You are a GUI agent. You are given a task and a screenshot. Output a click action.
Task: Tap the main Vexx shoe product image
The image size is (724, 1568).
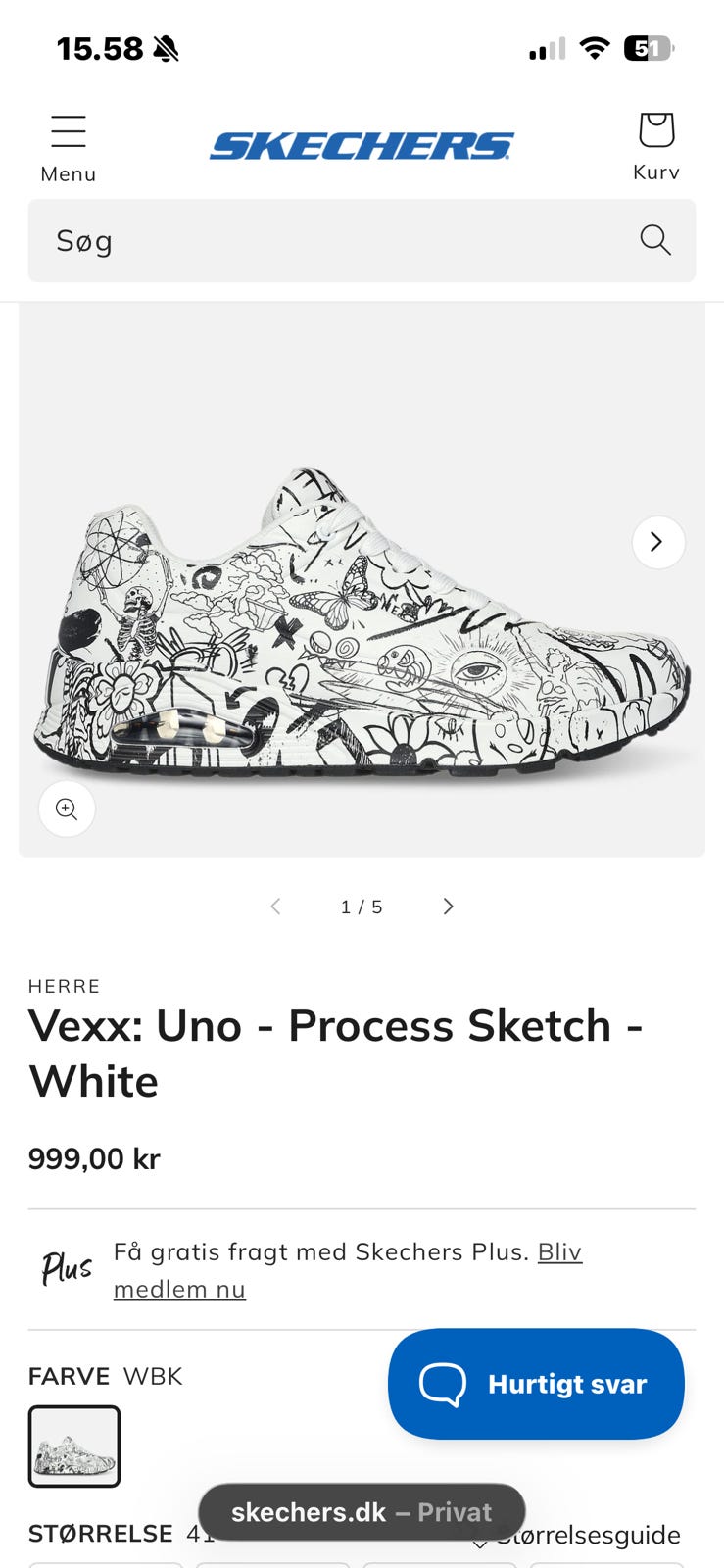pyautogui.click(x=362, y=627)
